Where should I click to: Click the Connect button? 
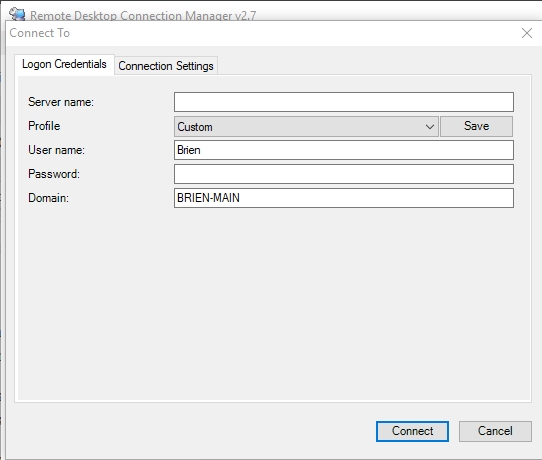(412, 431)
